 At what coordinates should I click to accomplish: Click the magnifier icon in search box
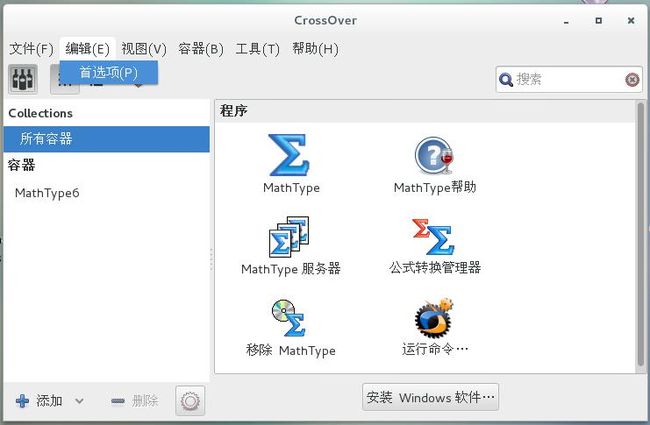[506, 79]
